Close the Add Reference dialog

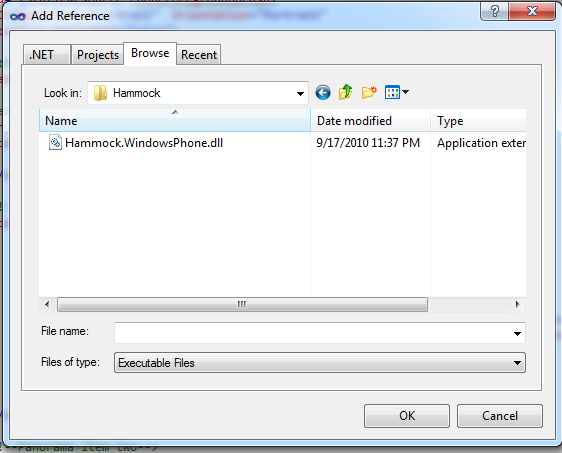click(x=532, y=11)
